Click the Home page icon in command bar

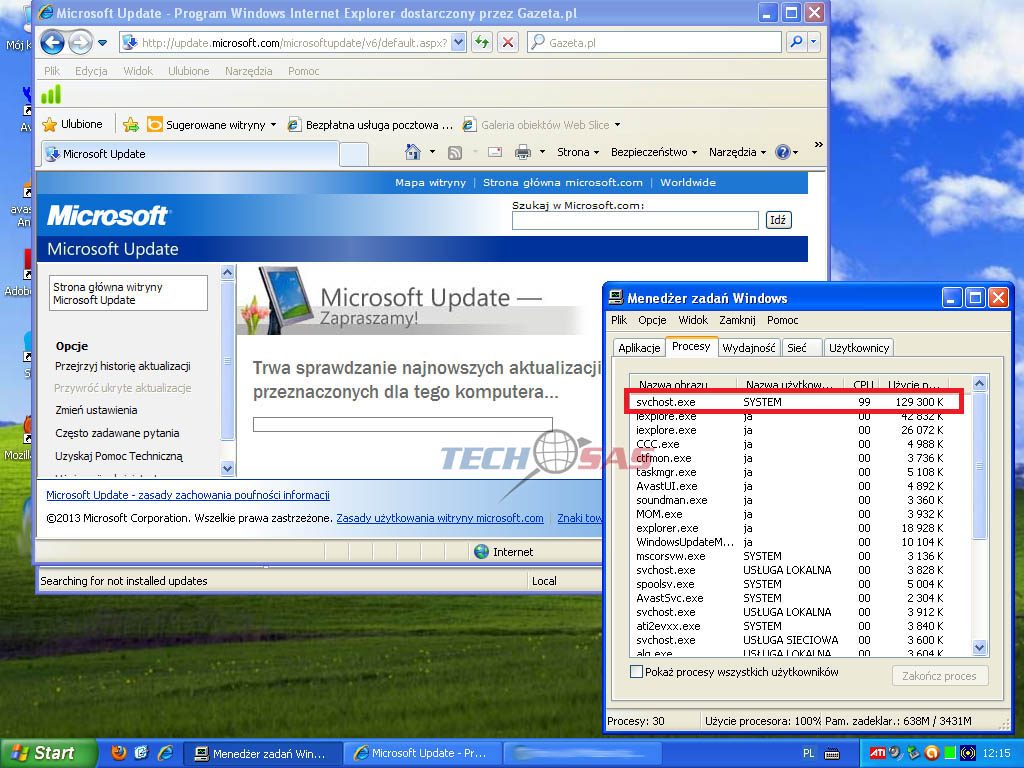tap(413, 152)
